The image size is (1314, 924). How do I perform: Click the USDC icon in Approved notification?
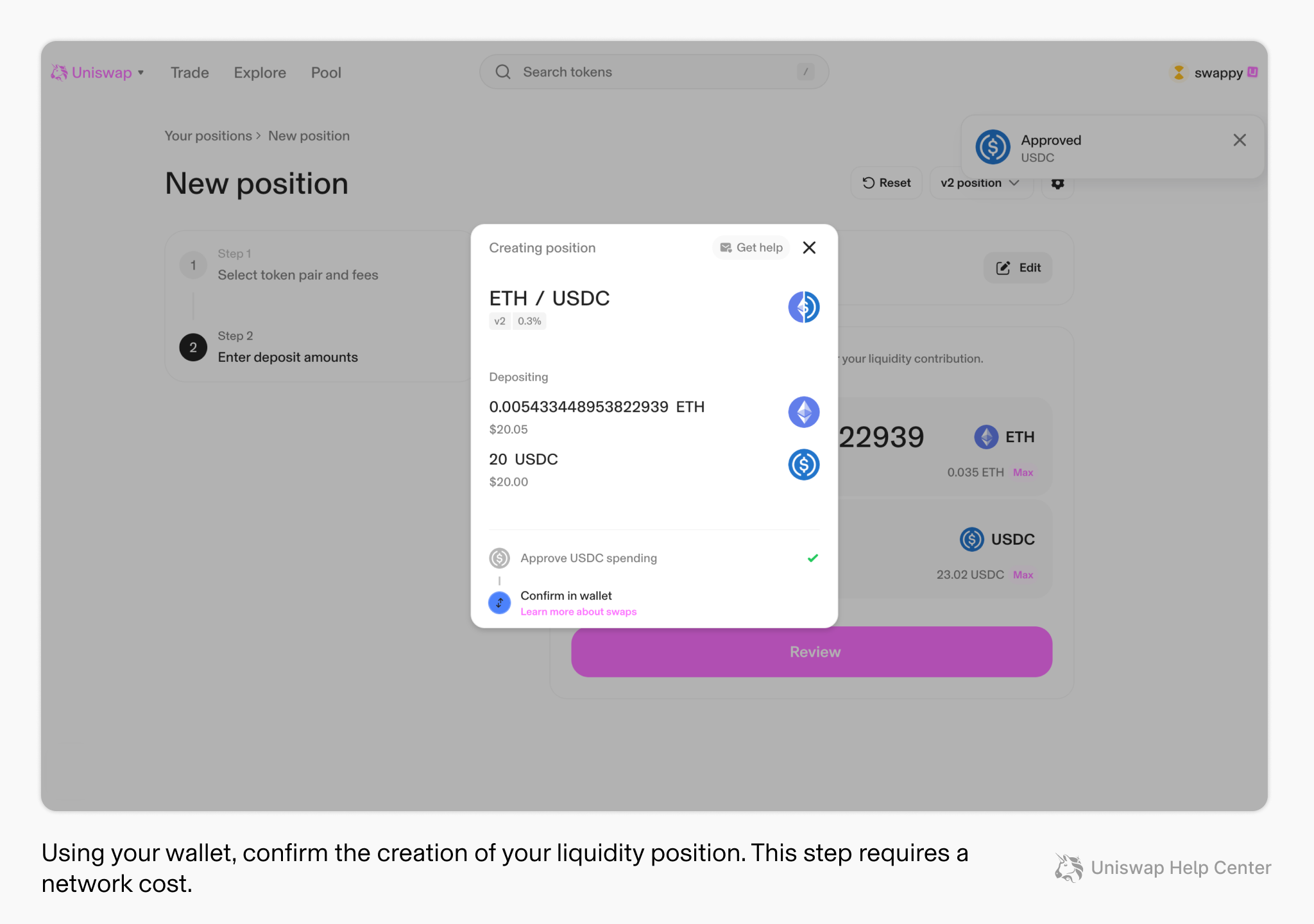click(993, 148)
